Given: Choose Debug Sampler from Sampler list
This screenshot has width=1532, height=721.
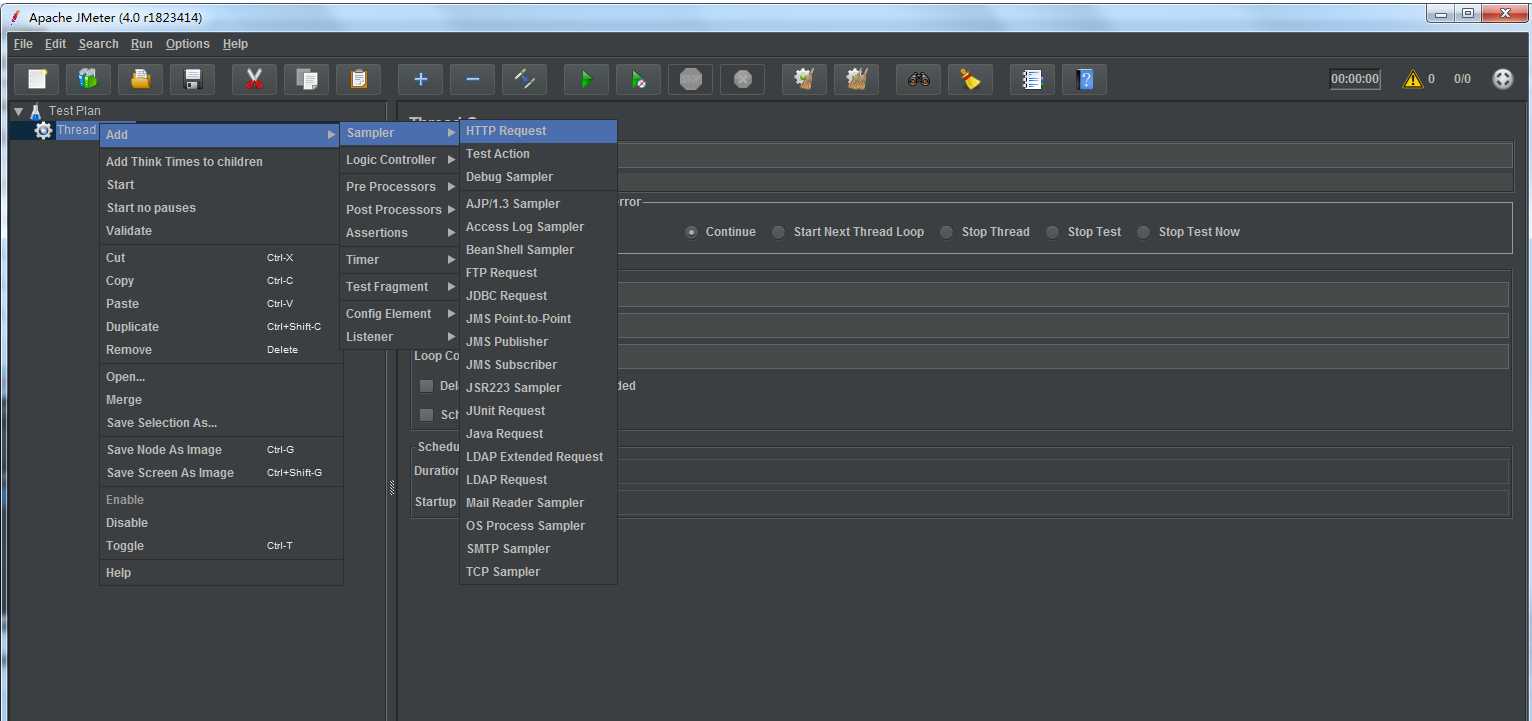Looking at the screenshot, I should [x=538, y=177].
